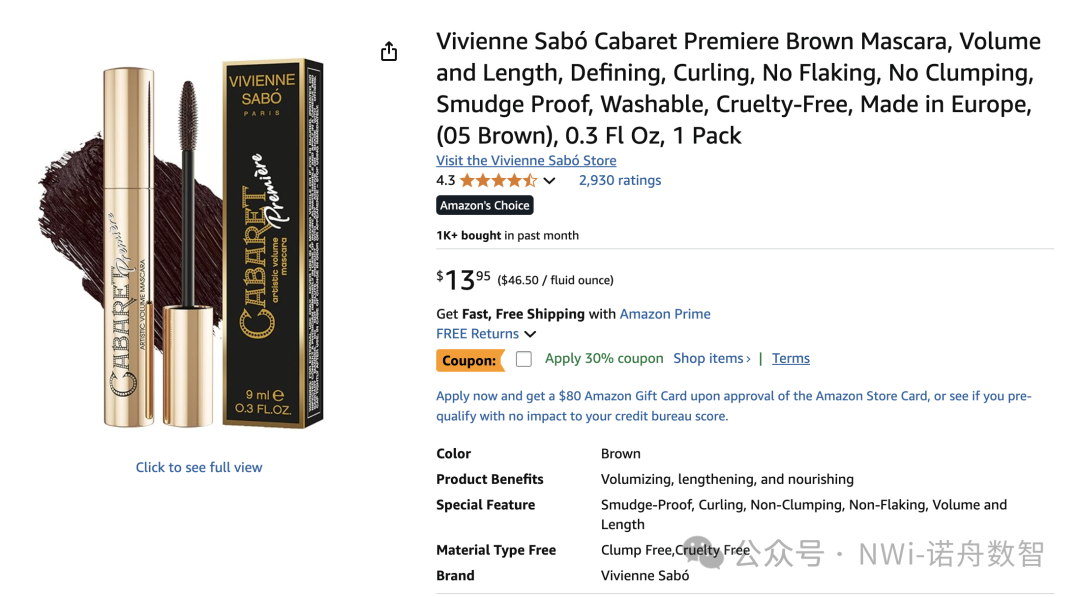The image size is (1080, 597).
Task: Click the product title text
Action: (x=738, y=88)
